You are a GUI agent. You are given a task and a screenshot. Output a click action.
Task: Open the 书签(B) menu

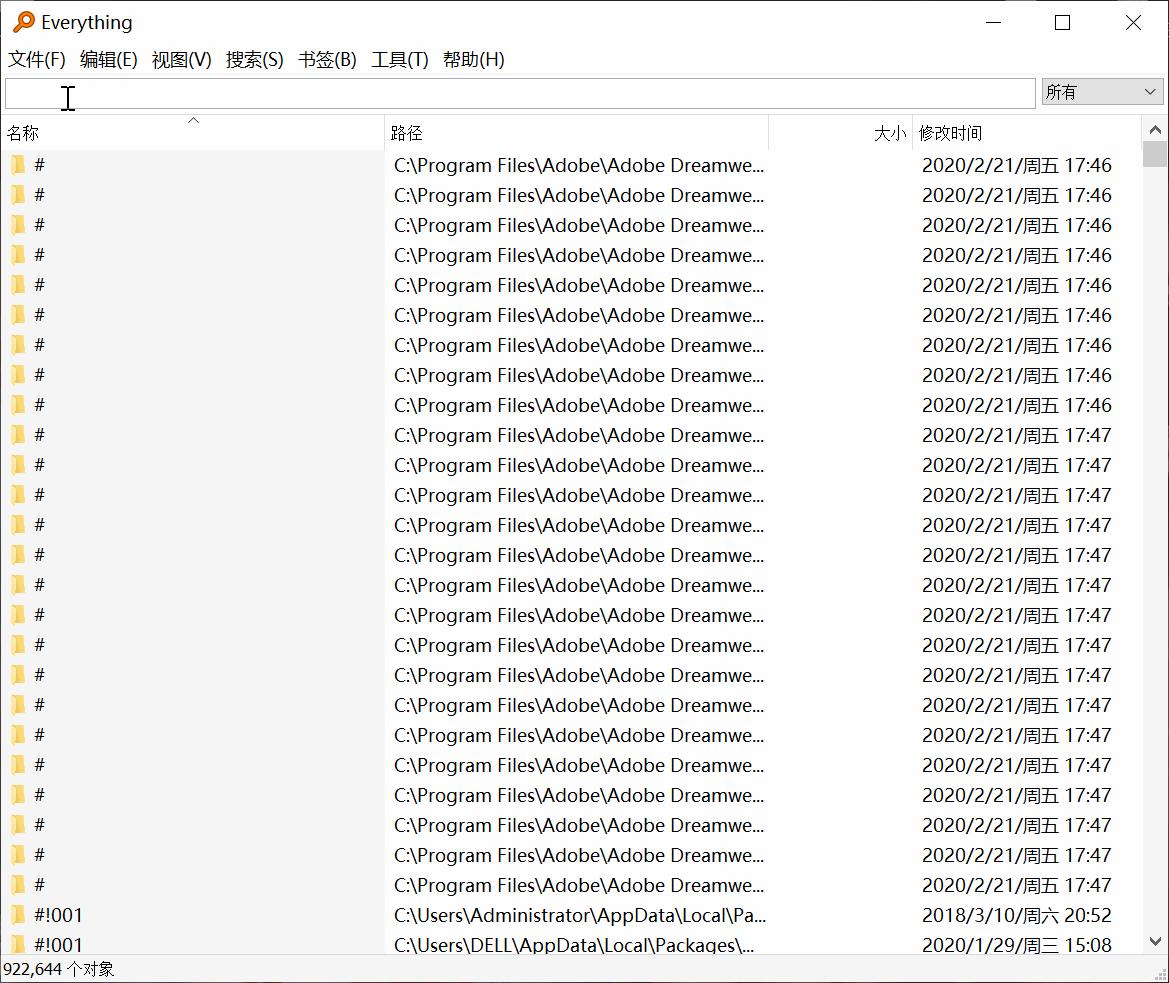point(328,60)
